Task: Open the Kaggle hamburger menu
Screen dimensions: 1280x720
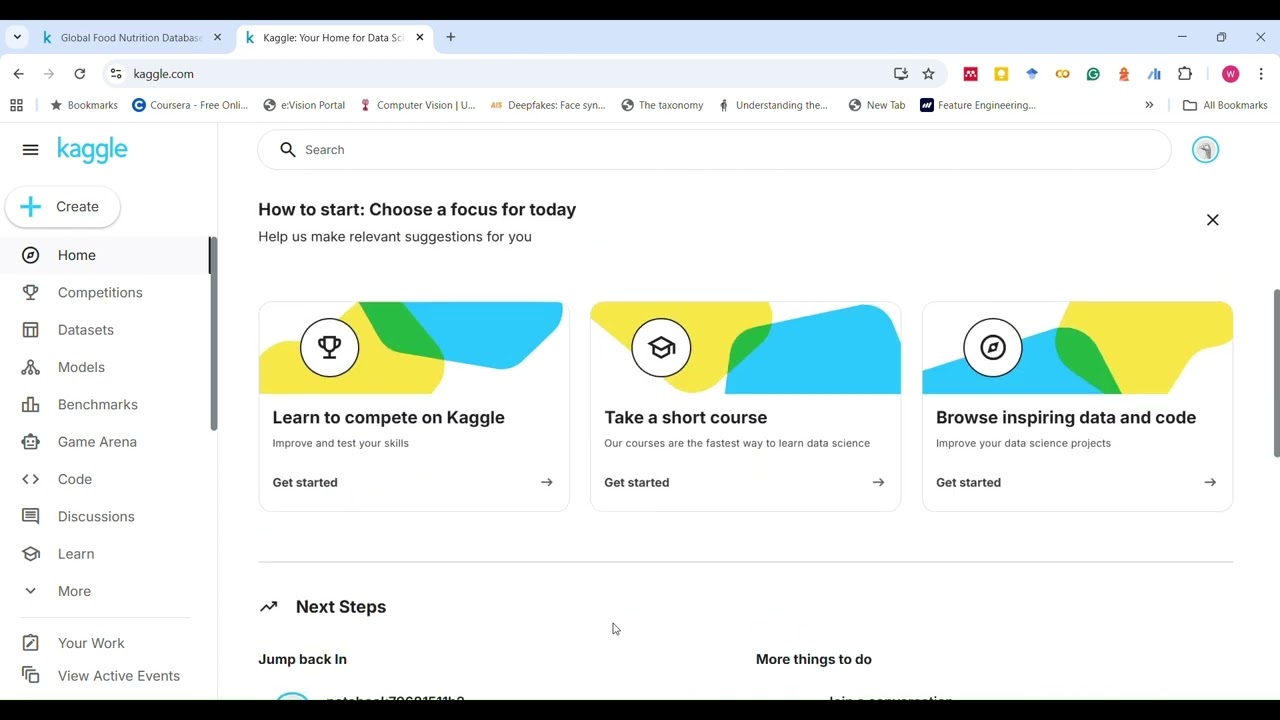Action: pos(30,150)
